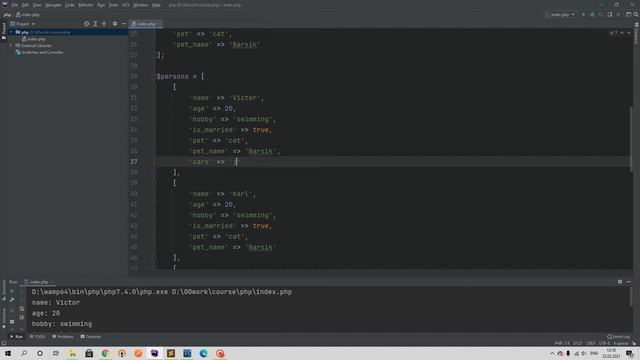The image size is (640, 360).
Task: Open the Navigate menu
Action: 53,5
